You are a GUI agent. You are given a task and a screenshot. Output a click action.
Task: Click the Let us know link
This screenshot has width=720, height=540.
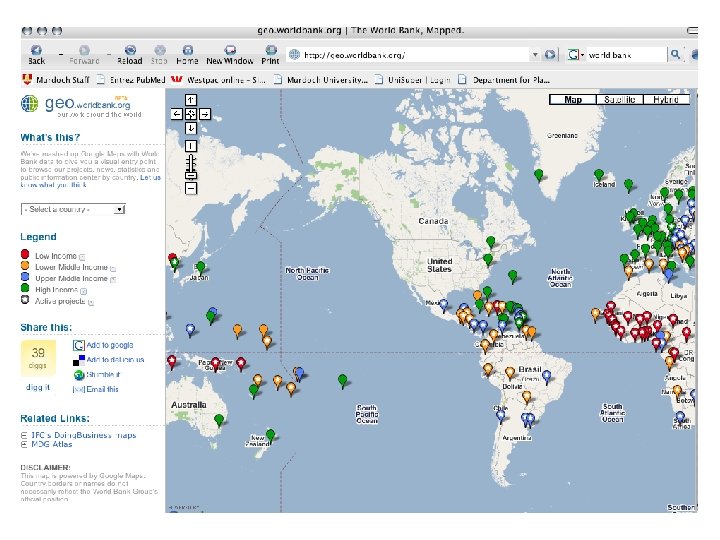[x=151, y=178]
